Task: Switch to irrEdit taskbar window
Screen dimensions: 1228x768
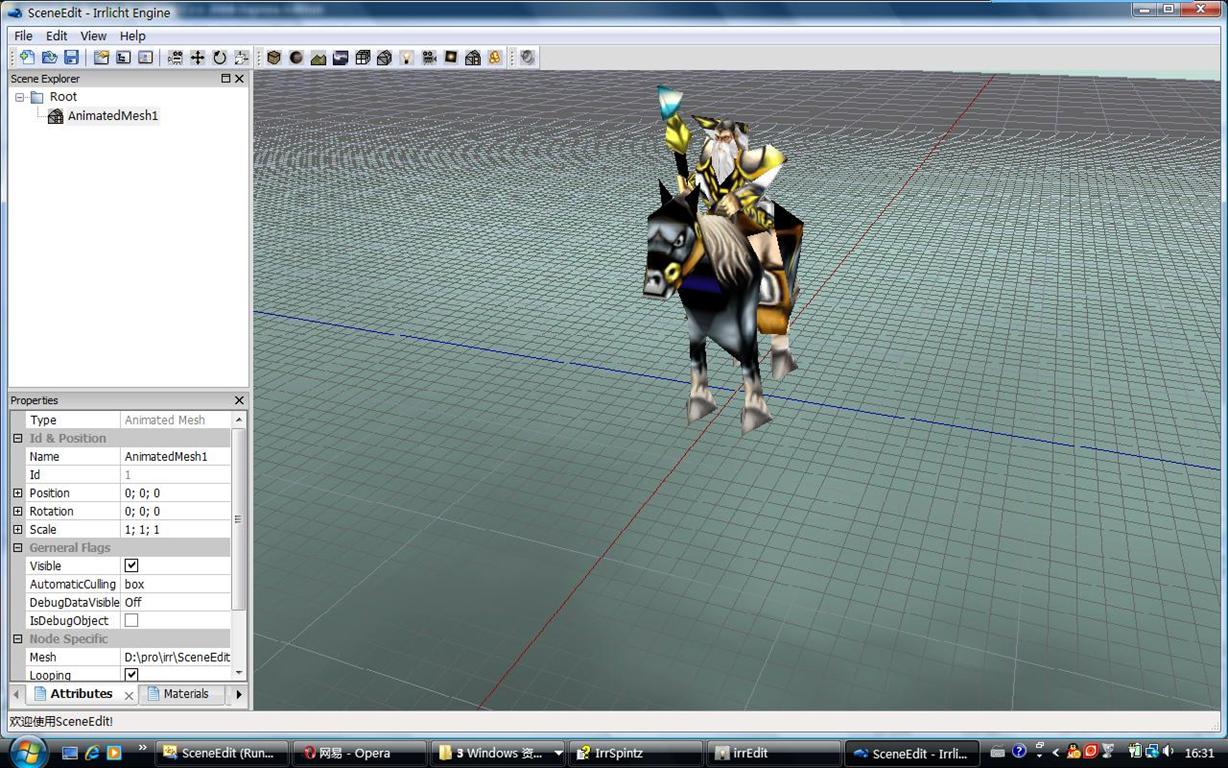Action: (x=773, y=753)
